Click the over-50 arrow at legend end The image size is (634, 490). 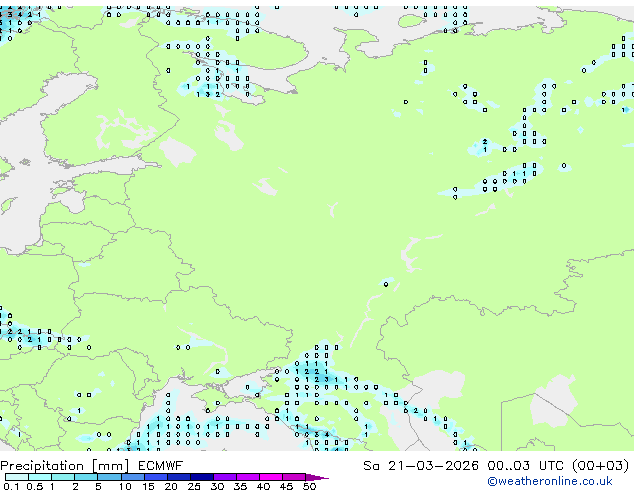pyautogui.click(x=317, y=477)
